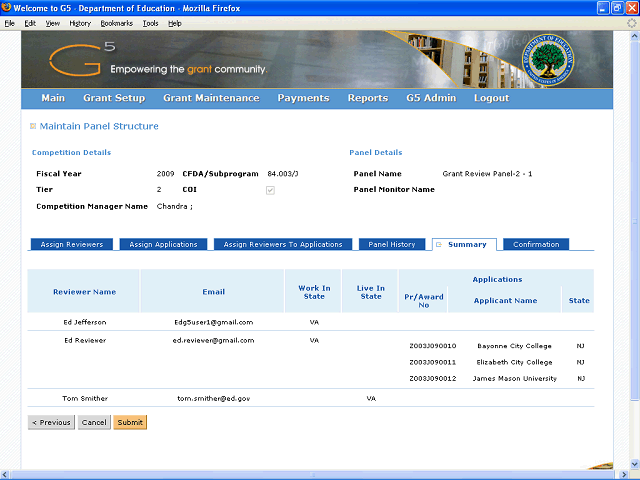Open the Grant Setup navigation menu

[x=114, y=98]
